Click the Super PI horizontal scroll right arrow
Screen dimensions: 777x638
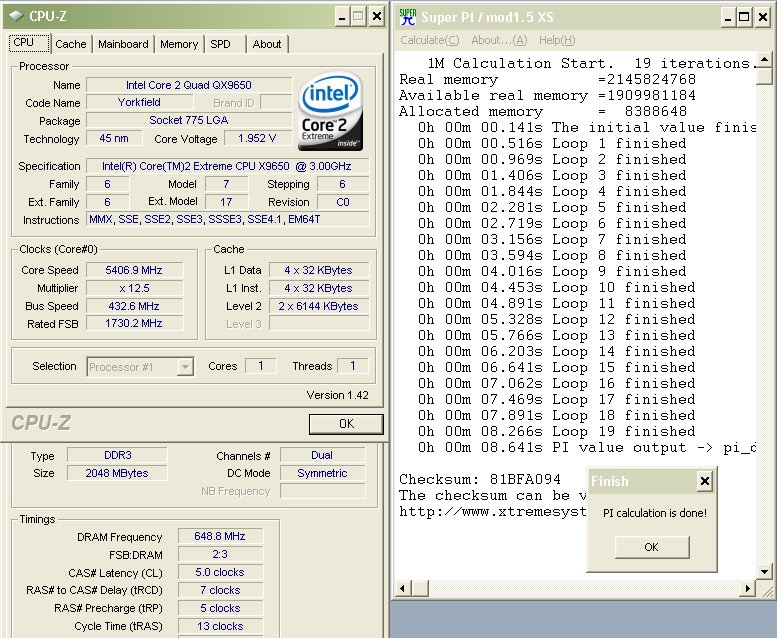(x=747, y=588)
